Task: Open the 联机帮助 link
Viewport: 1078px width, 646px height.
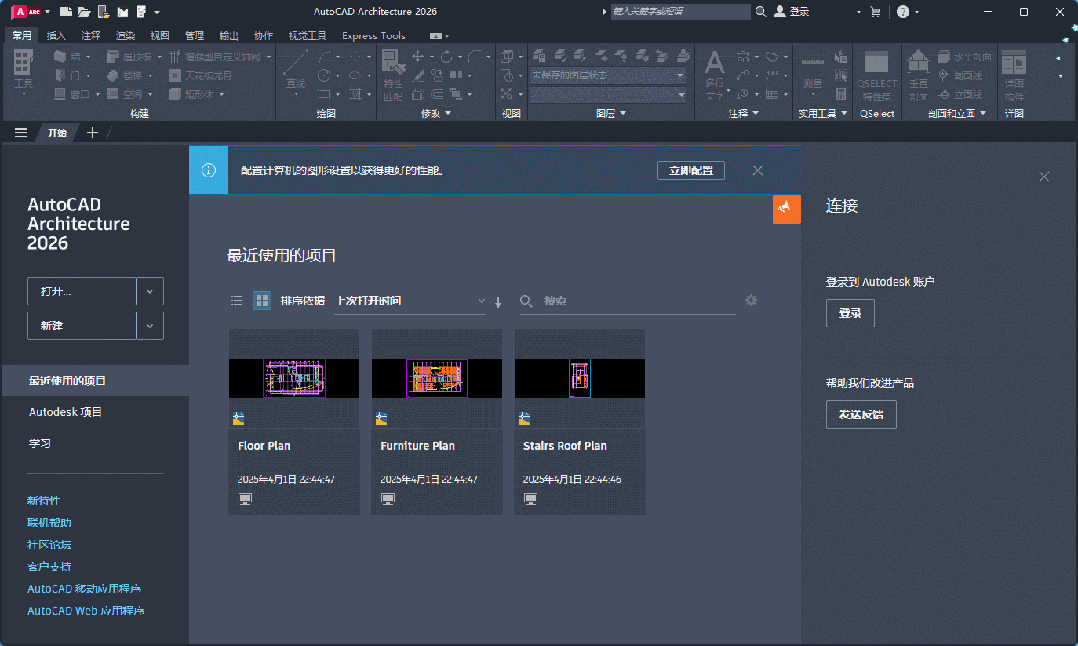Action: [x=49, y=522]
